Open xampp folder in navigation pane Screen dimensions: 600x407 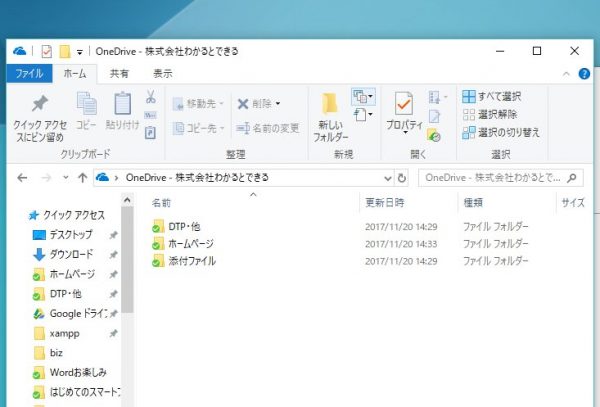point(57,333)
